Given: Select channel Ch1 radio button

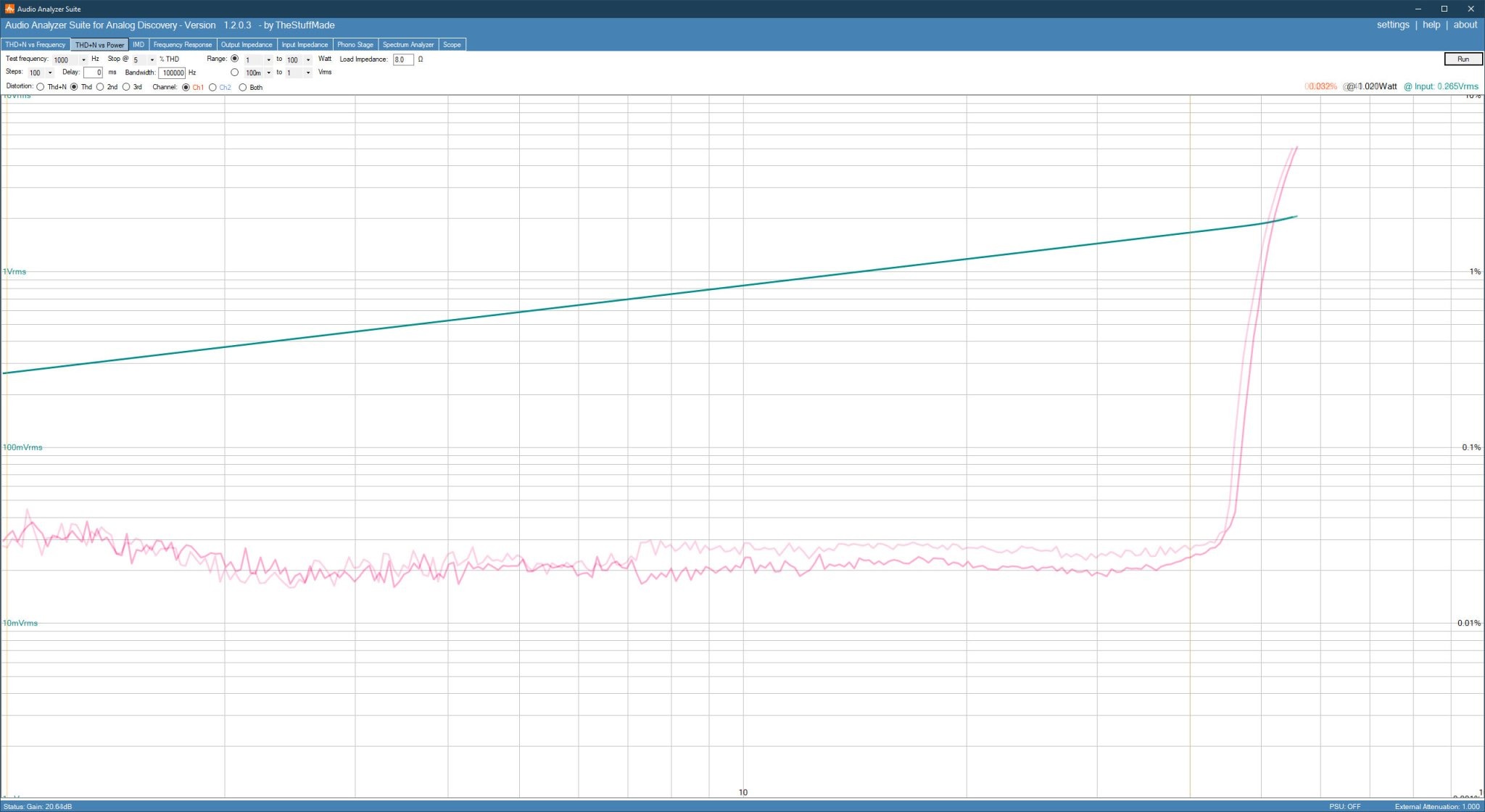Looking at the screenshot, I should pyautogui.click(x=186, y=87).
